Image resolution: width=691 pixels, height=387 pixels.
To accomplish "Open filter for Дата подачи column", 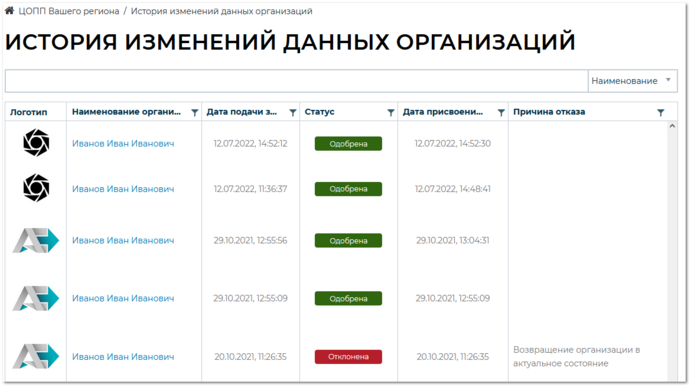I will tap(293, 112).
